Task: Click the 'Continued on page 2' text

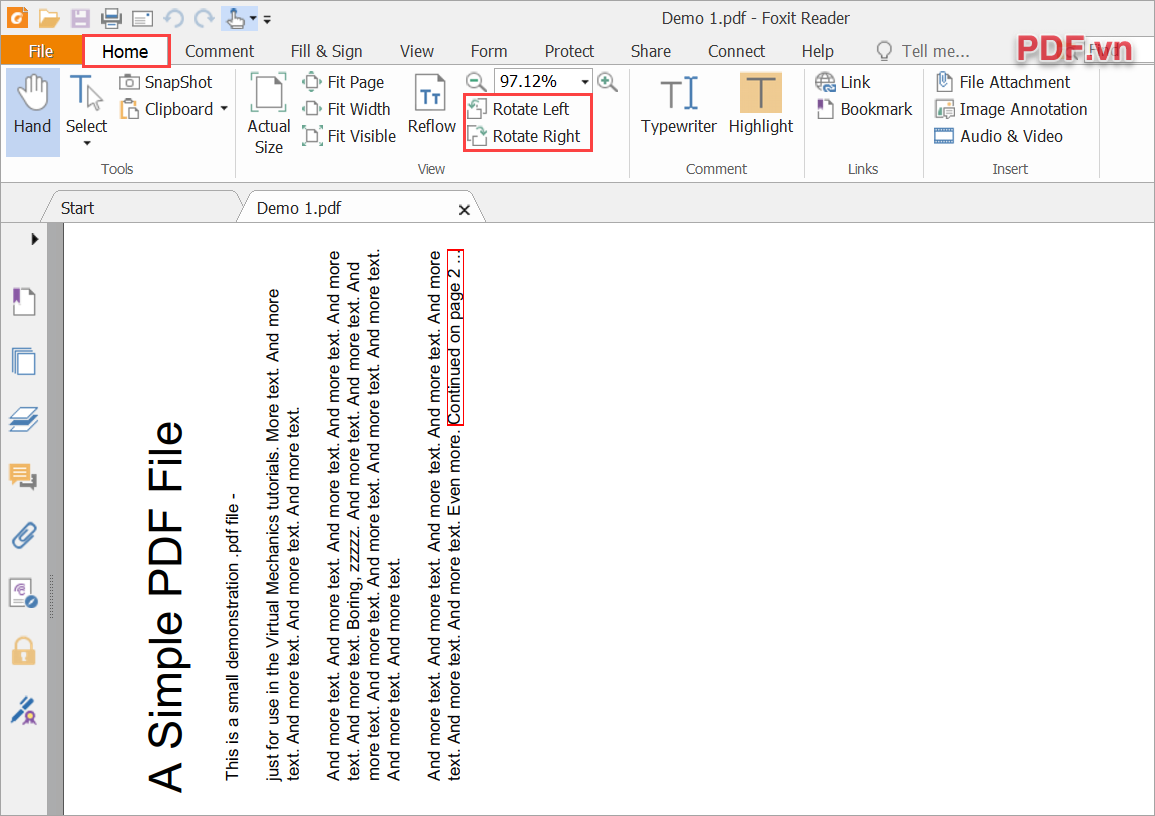Action: pyautogui.click(x=454, y=337)
